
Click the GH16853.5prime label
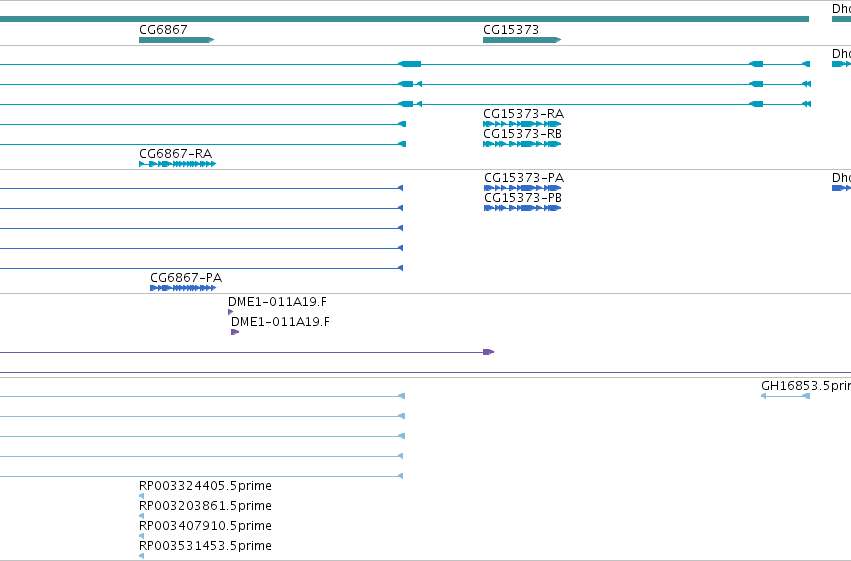(806, 386)
